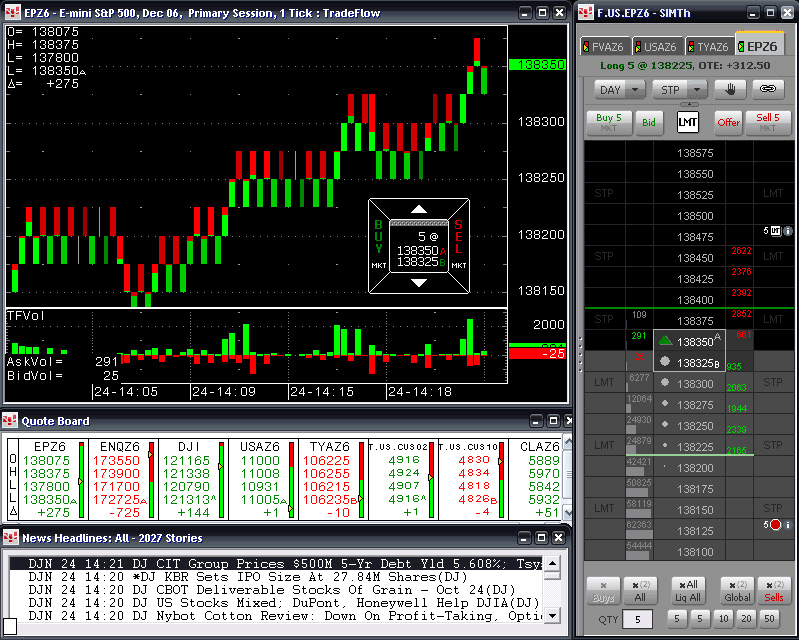This screenshot has width=799, height=640.
Task: Switch to the USAZ6 tab
Action: 657,47
